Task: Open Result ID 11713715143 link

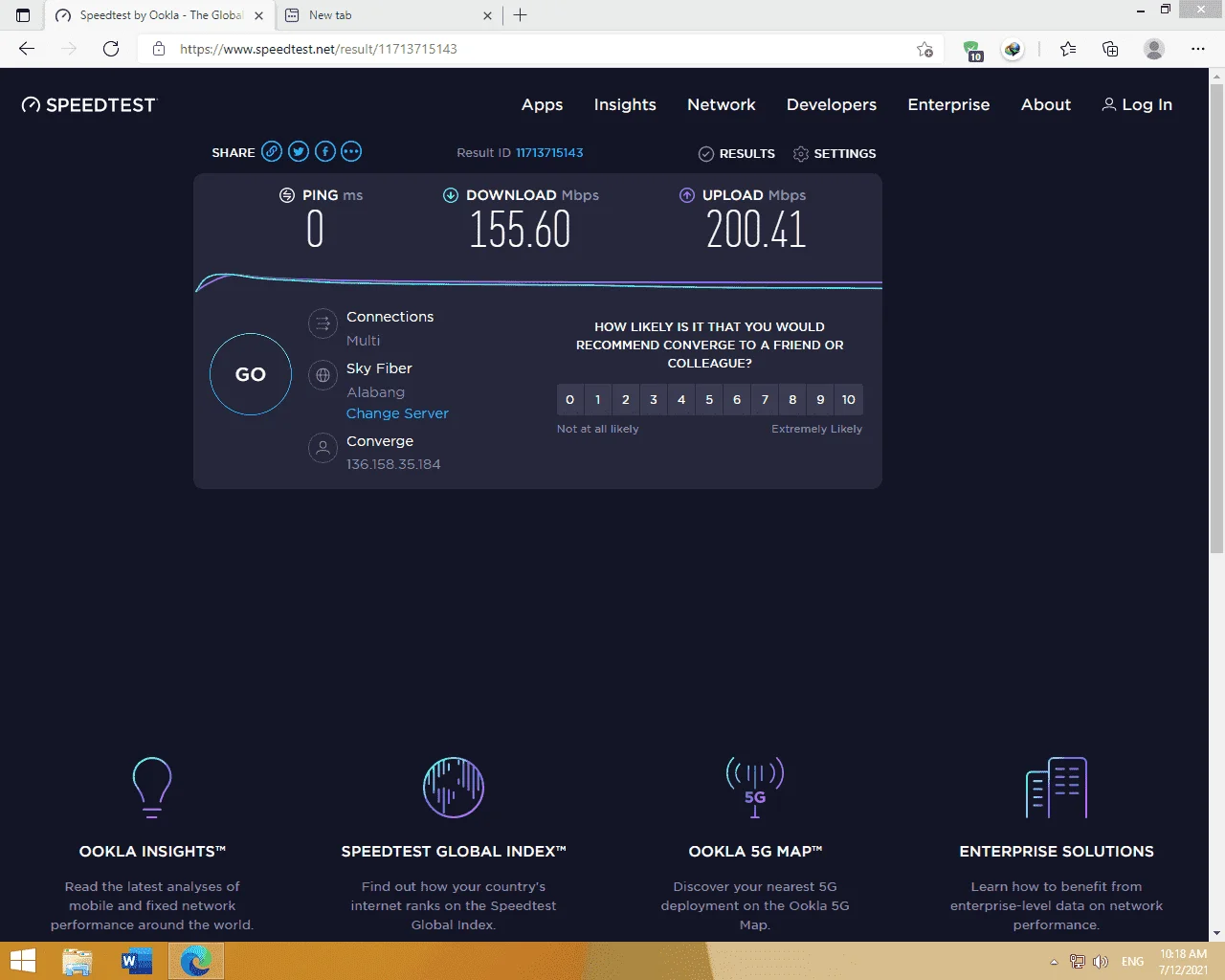Action: [549, 153]
